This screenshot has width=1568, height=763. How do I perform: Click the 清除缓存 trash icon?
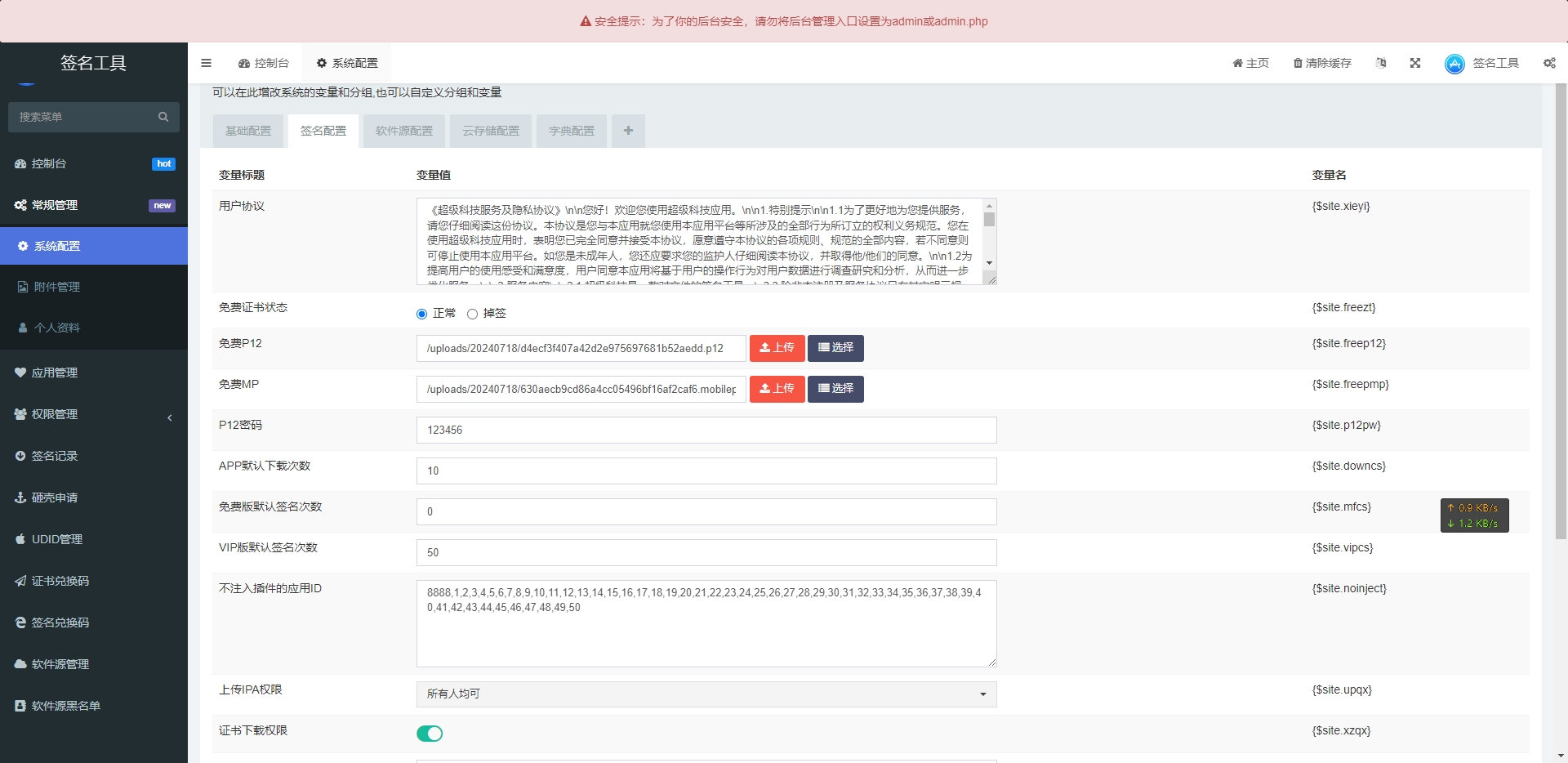[1297, 63]
